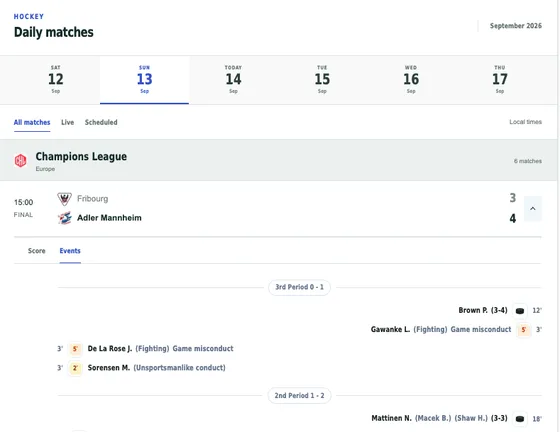Switch to the Scheduled matches filter
Image resolution: width=560 pixels, height=432 pixels.
tap(101, 122)
